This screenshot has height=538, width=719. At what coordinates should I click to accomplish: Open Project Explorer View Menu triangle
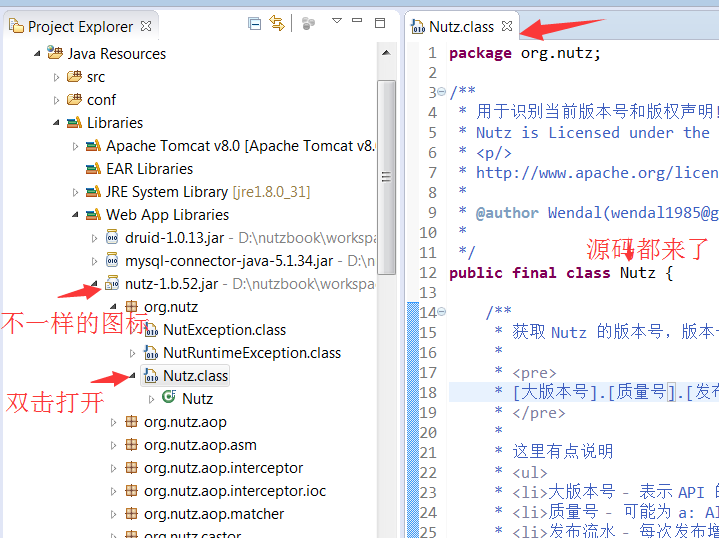point(337,21)
